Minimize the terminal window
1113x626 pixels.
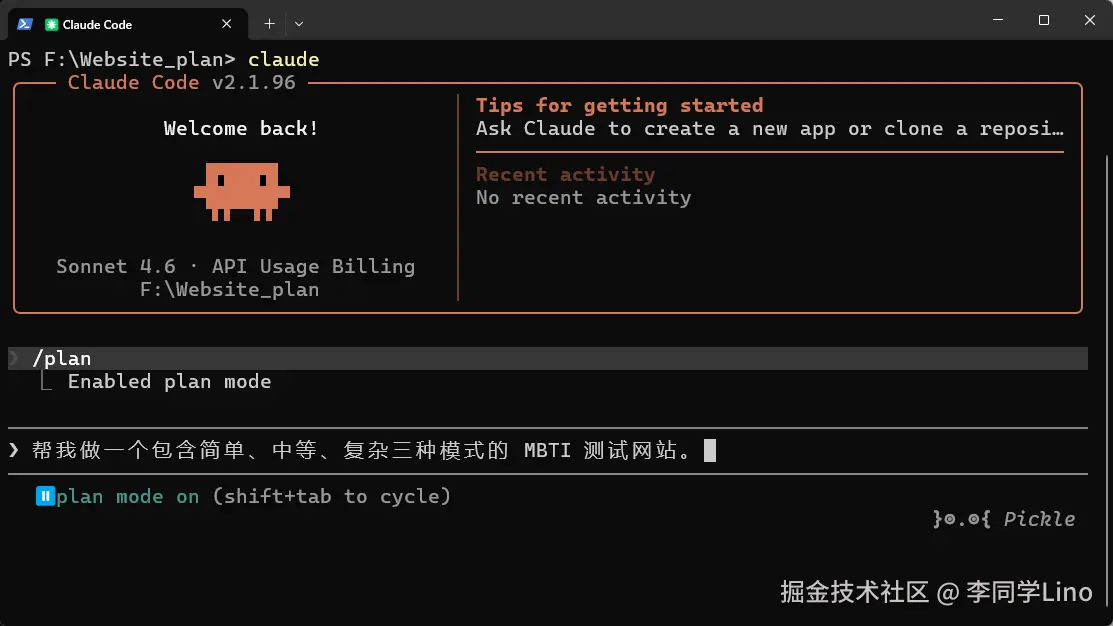click(x=997, y=20)
